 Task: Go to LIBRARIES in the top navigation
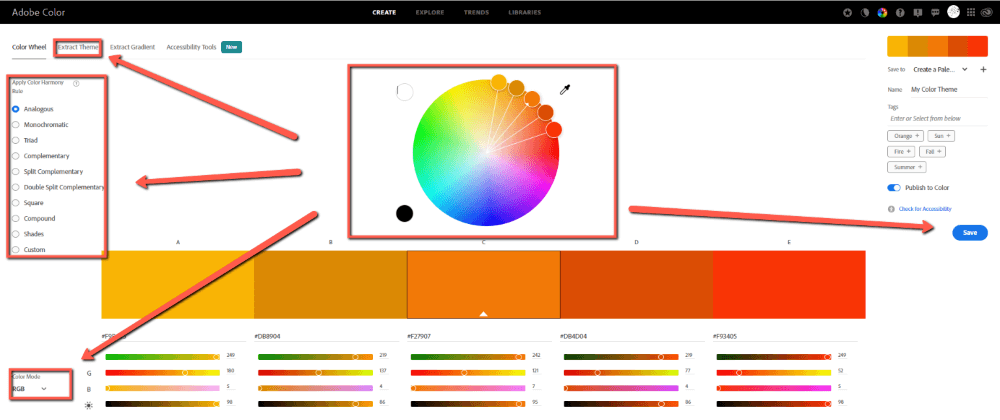coord(525,12)
